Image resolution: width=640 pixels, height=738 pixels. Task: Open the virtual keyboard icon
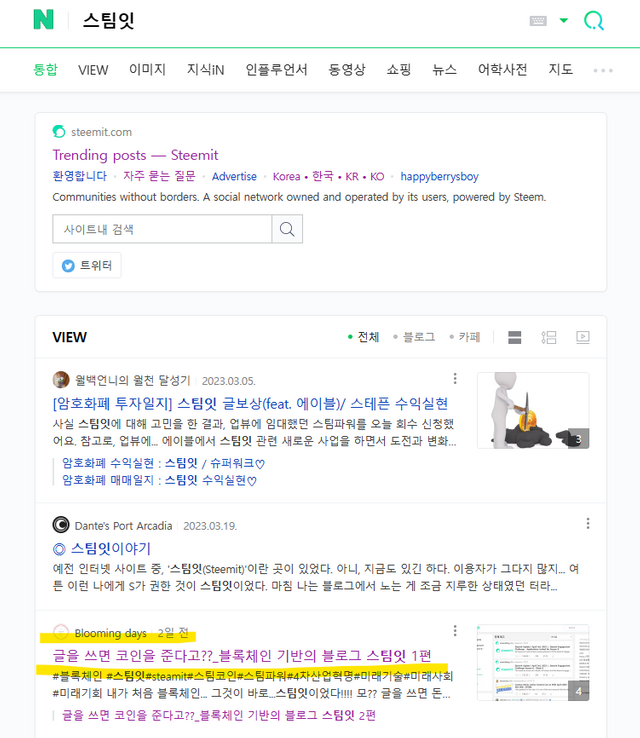[538, 20]
